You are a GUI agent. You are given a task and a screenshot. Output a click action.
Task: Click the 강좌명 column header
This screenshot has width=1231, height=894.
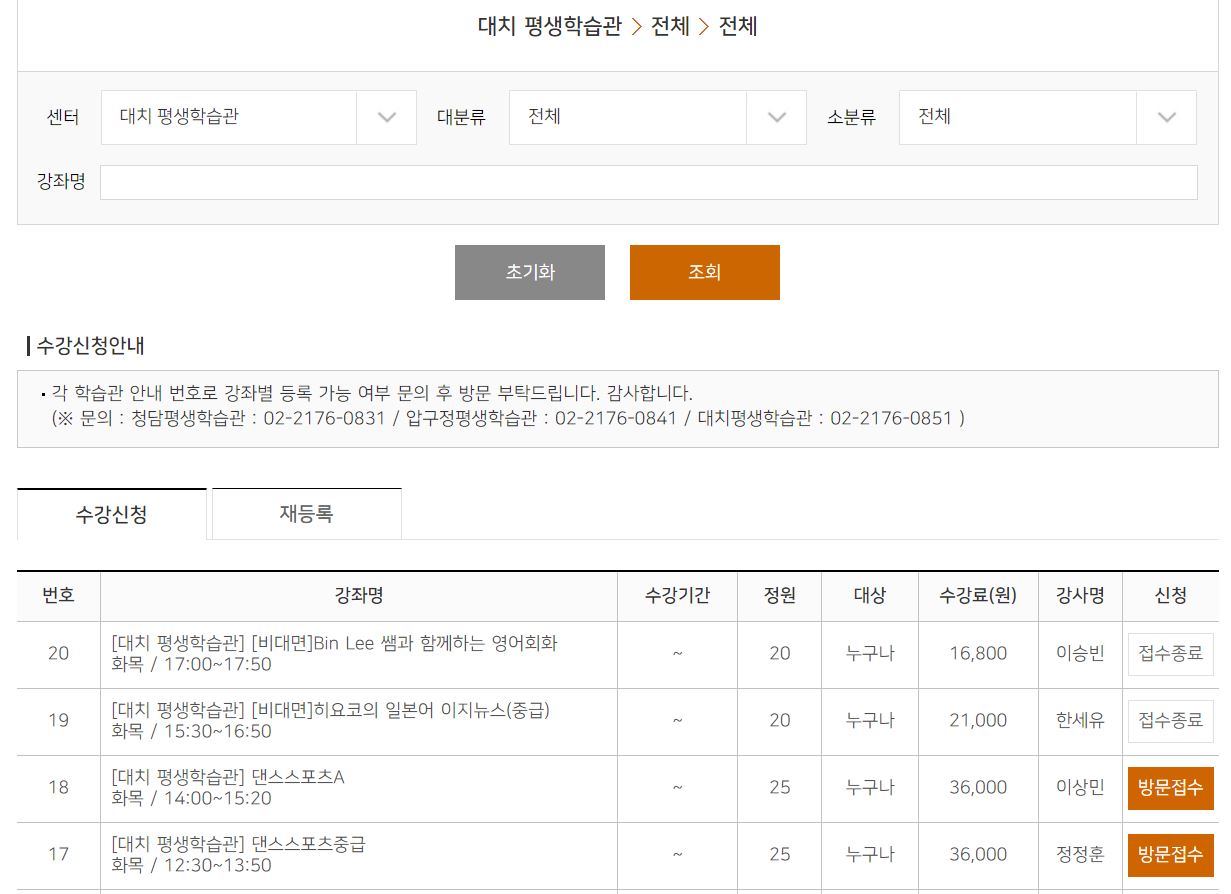point(358,596)
